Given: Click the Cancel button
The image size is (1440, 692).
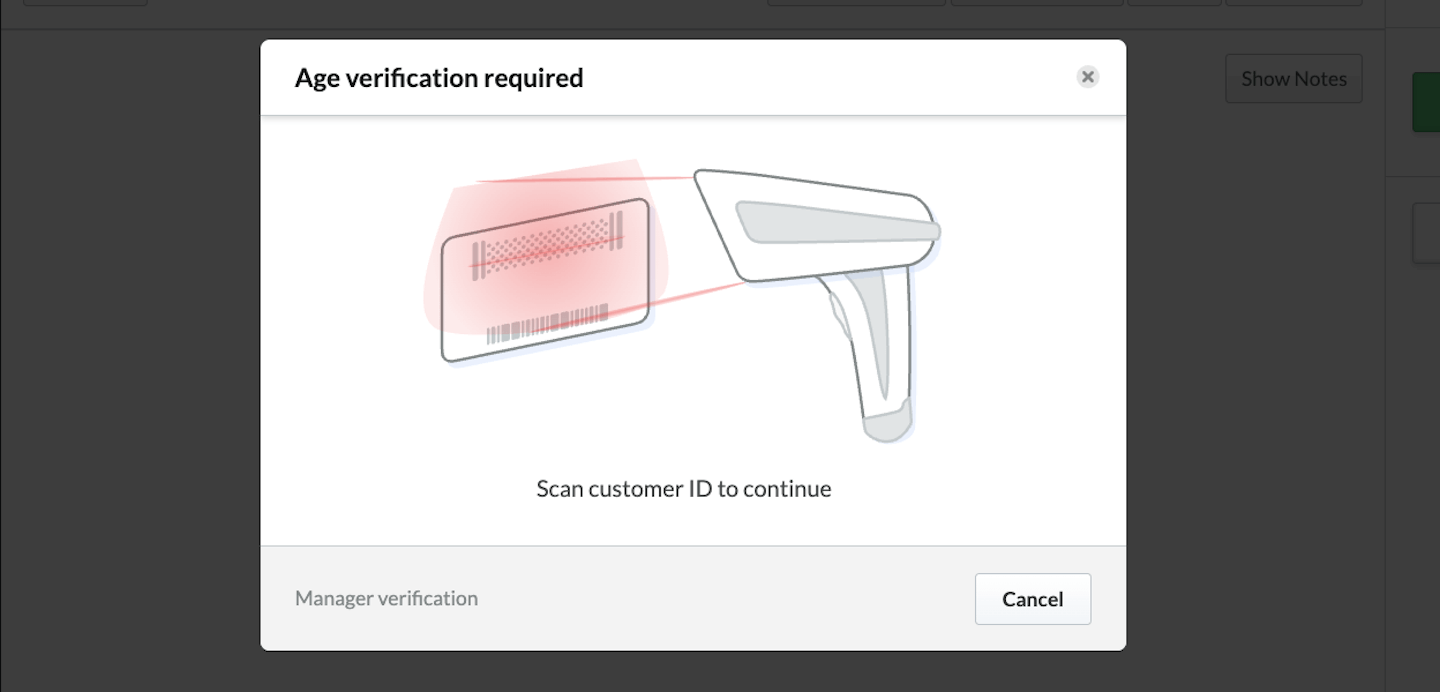Looking at the screenshot, I should coord(1032,599).
